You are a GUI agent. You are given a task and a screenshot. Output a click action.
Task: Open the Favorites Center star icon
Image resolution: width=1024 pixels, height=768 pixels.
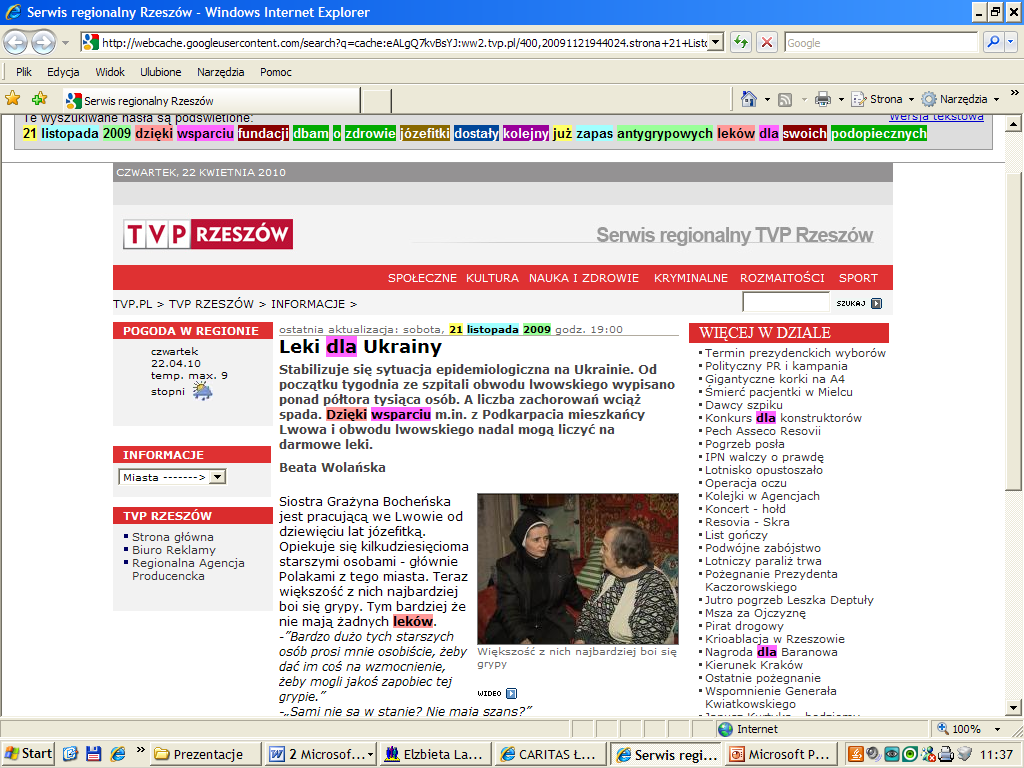point(13,99)
